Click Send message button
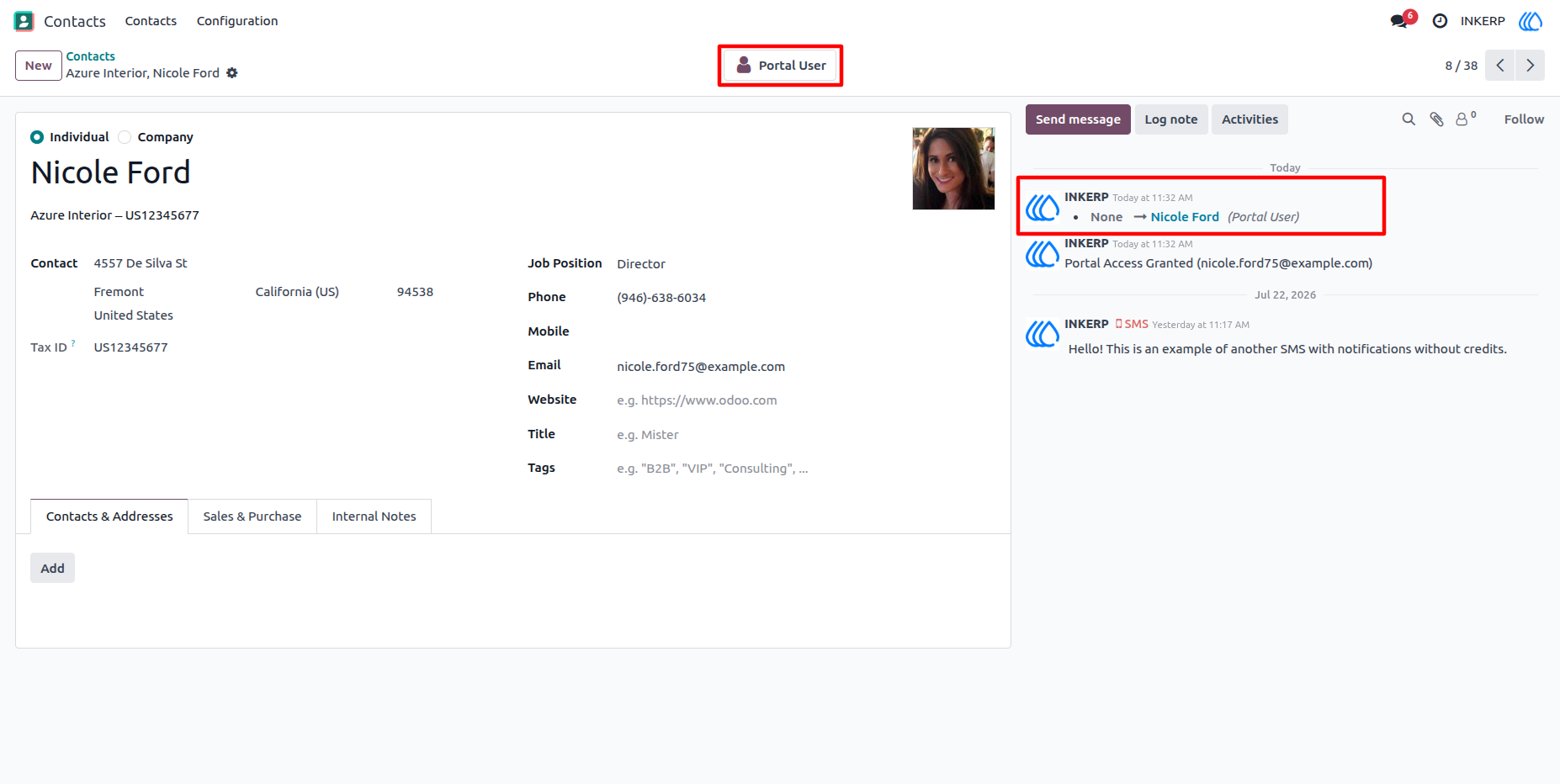This screenshot has width=1560, height=784. [1078, 119]
